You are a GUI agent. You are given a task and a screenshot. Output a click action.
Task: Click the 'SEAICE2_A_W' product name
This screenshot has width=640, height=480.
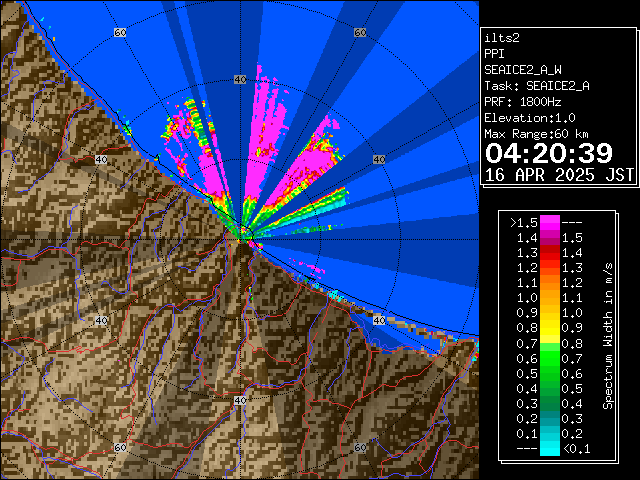523,70
